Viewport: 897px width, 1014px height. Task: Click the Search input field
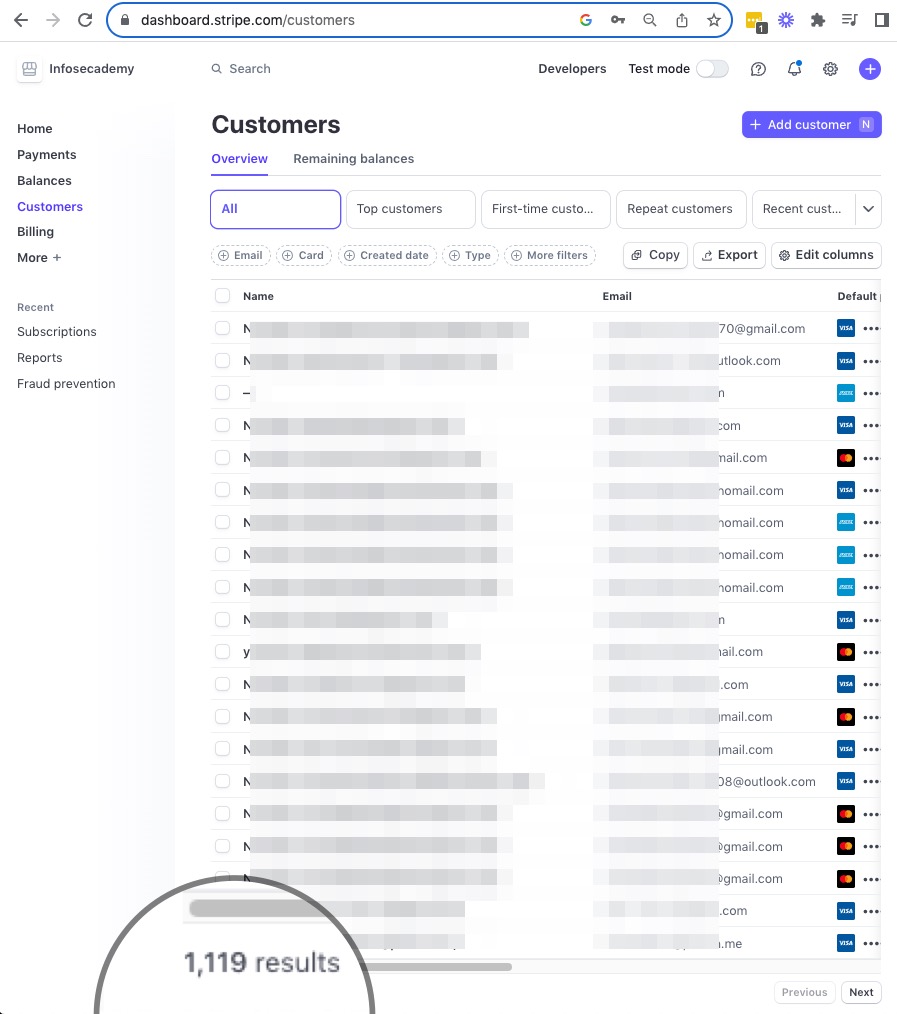click(250, 69)
